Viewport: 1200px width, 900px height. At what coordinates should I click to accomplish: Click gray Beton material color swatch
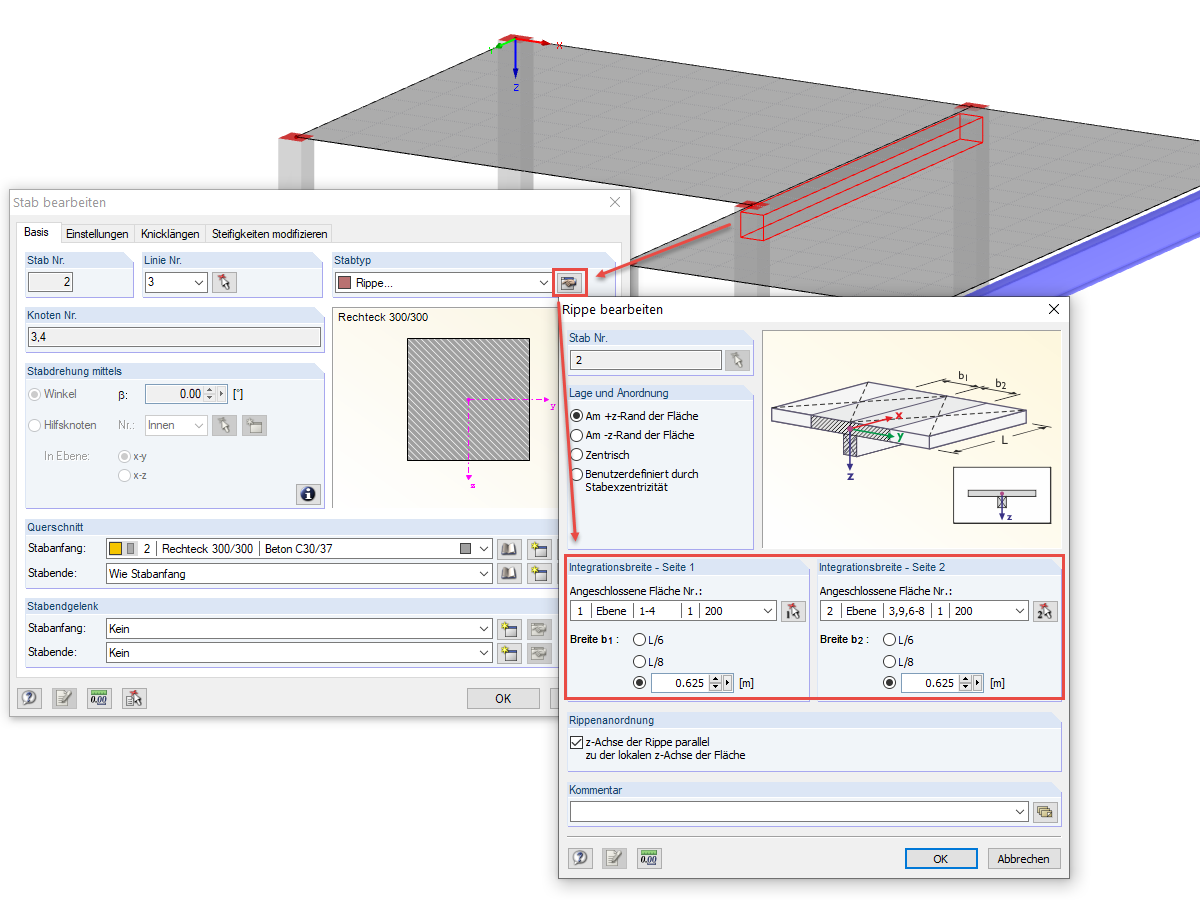[x=466, y=549]
